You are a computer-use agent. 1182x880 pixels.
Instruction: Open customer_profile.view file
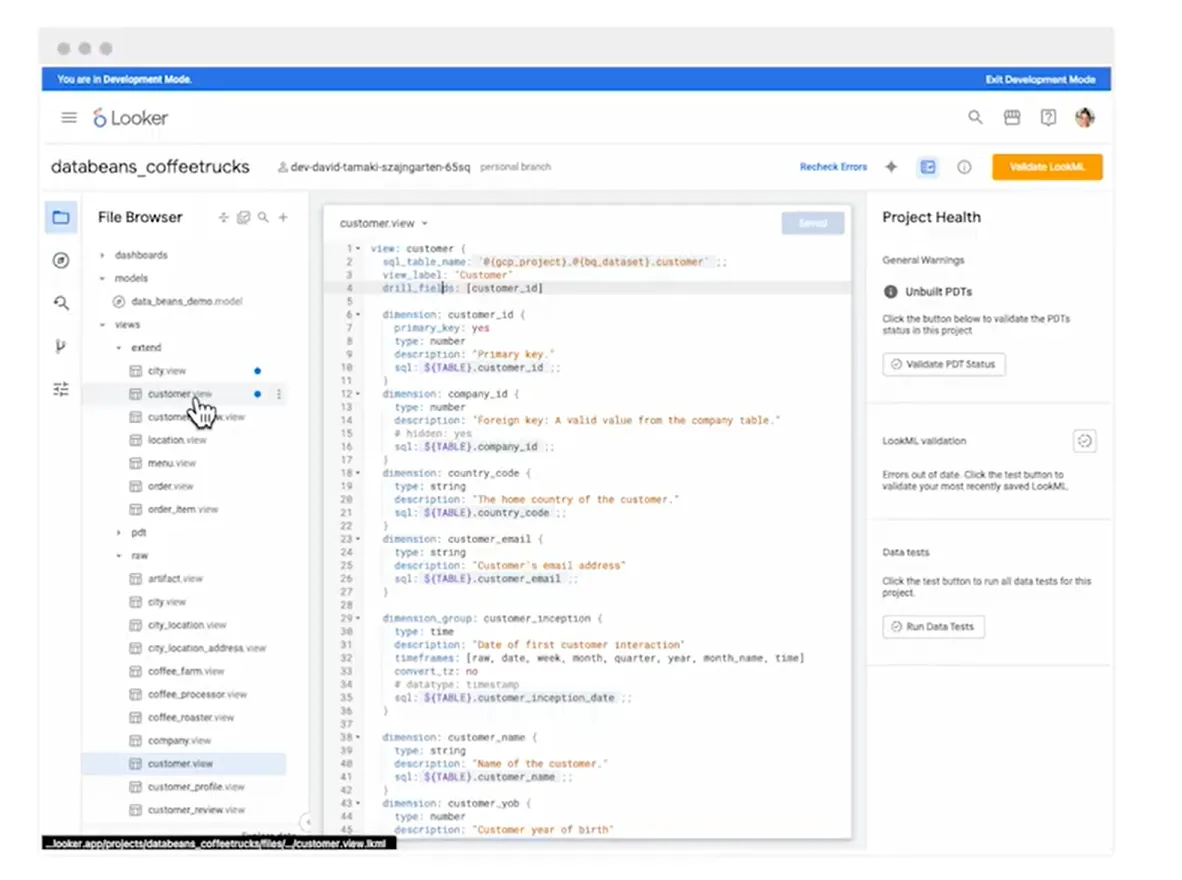tap(196, 787)
